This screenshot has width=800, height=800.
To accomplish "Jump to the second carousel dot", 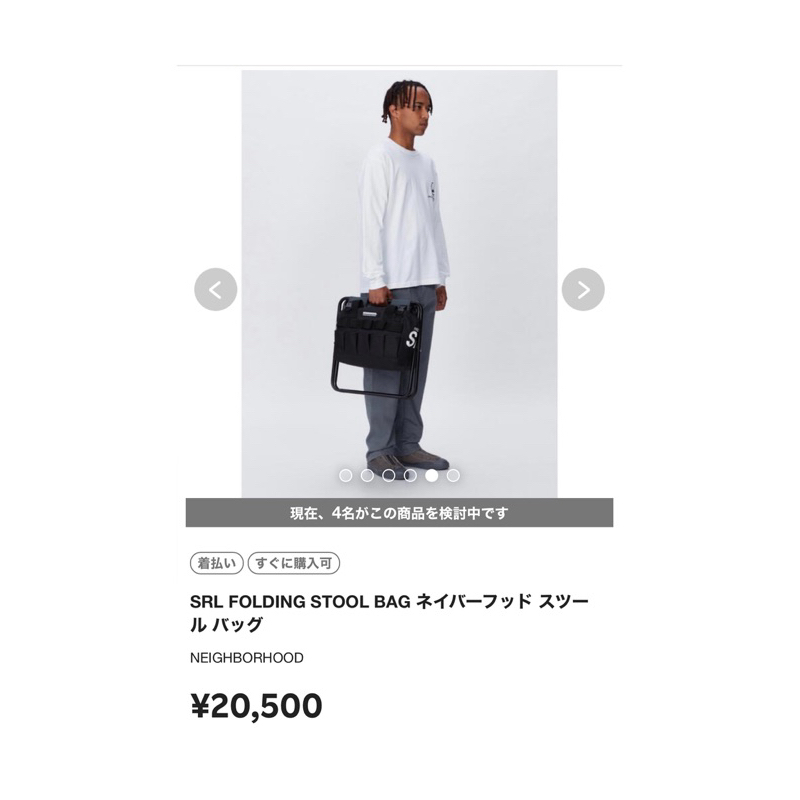I will coord(367,476).
